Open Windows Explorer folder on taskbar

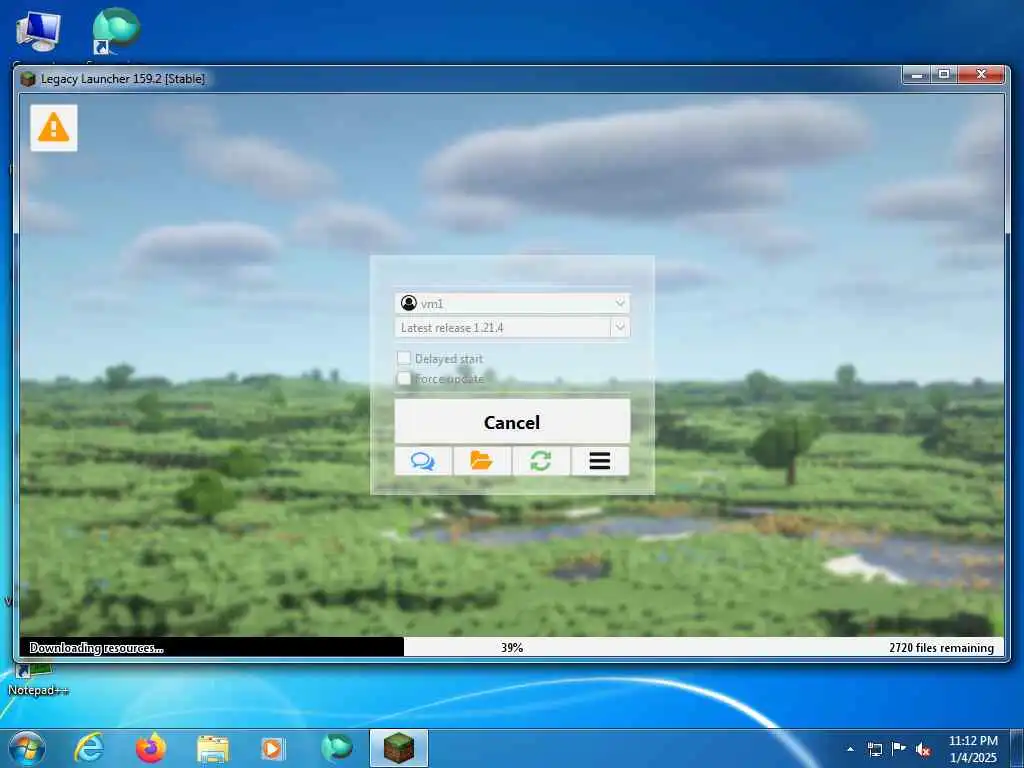[213, 749]
